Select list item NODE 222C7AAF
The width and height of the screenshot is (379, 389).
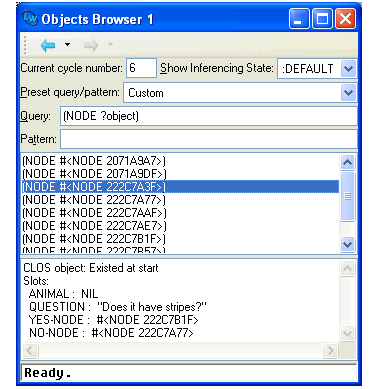point(94,213)
